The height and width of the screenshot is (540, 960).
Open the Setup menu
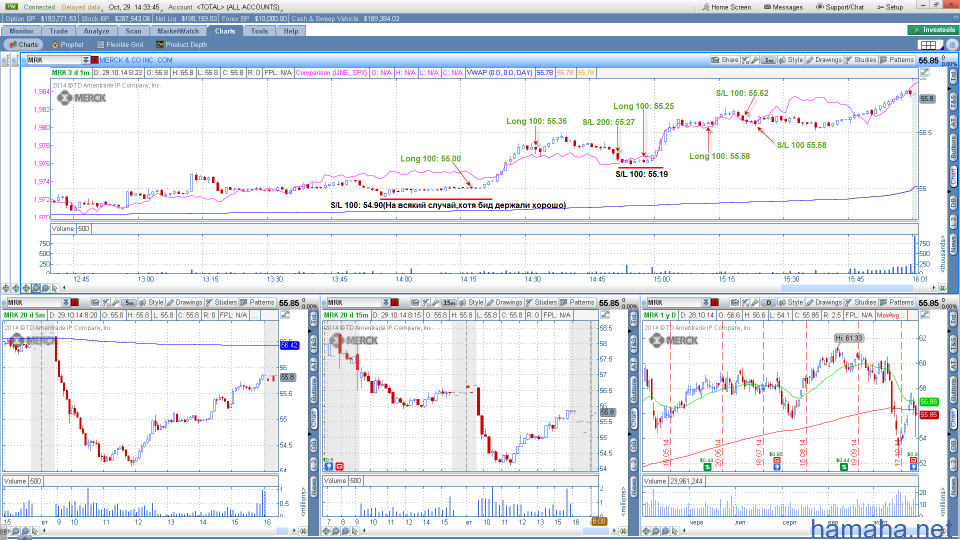[x=890, y=7]
